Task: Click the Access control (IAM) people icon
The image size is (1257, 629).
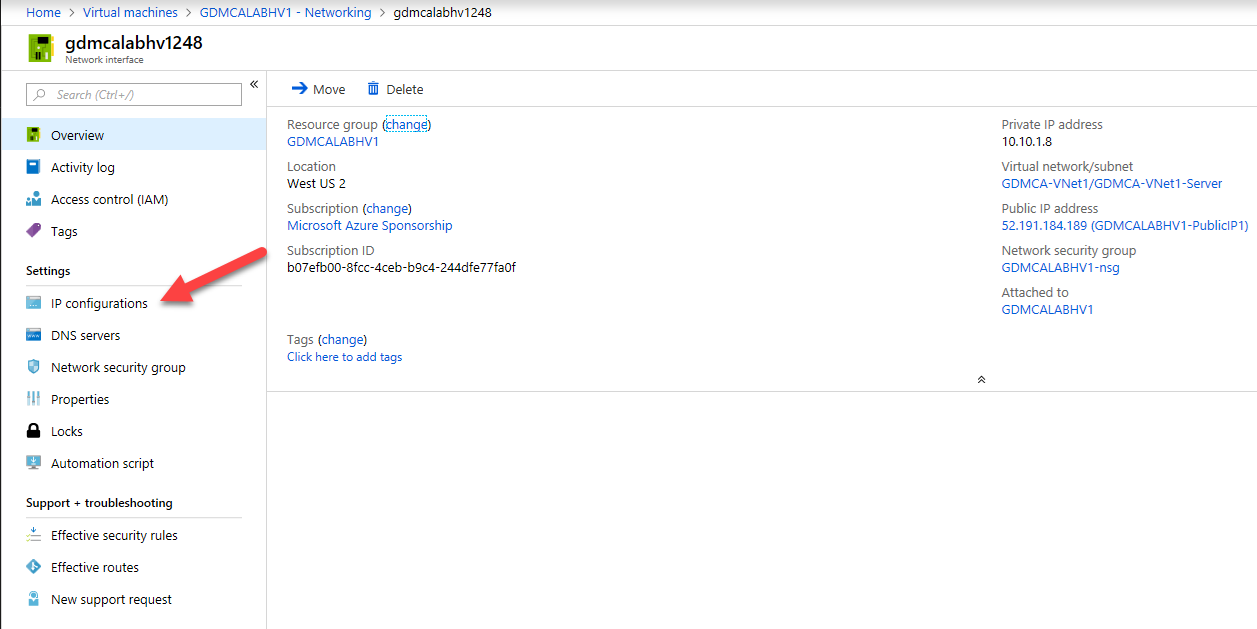Action: point(34,199)
